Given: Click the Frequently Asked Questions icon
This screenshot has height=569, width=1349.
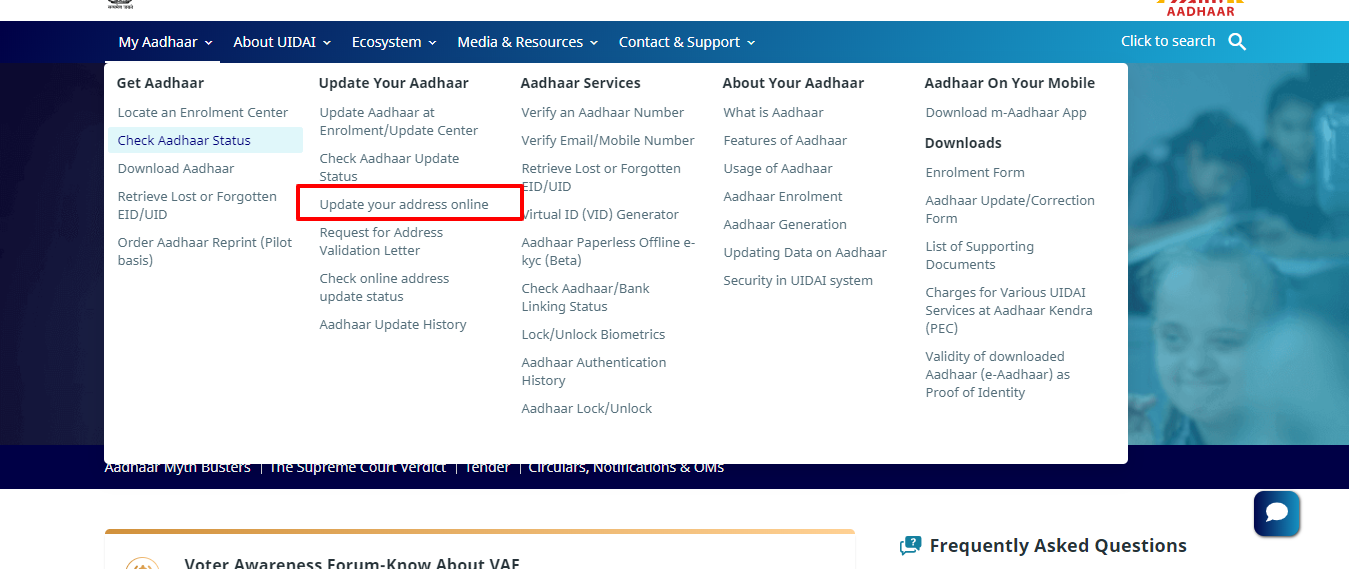Looking at the screenshot, I should pyautogui.click(x=910, y=546).
